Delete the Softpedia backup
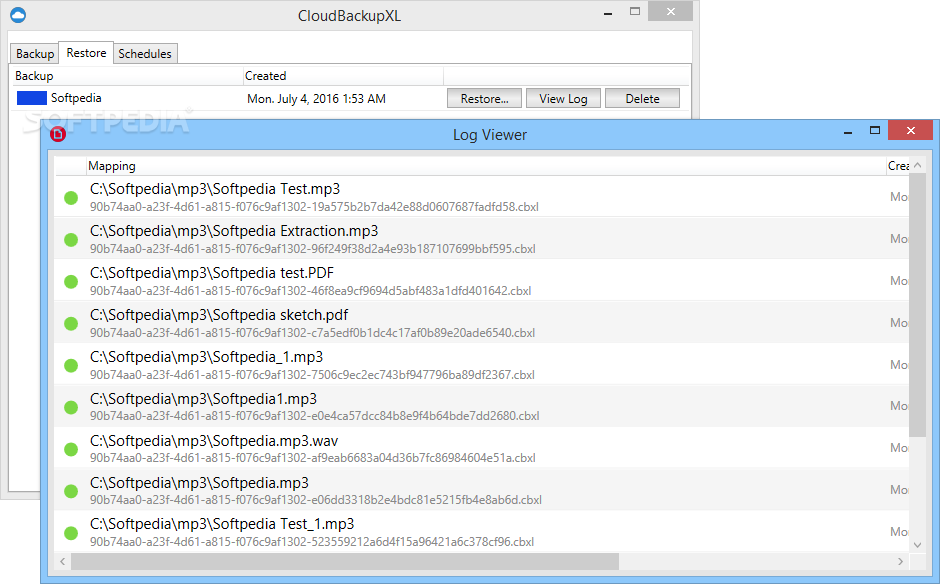The height and width of the screenshot is (584, 940). (x=642, y=98)
